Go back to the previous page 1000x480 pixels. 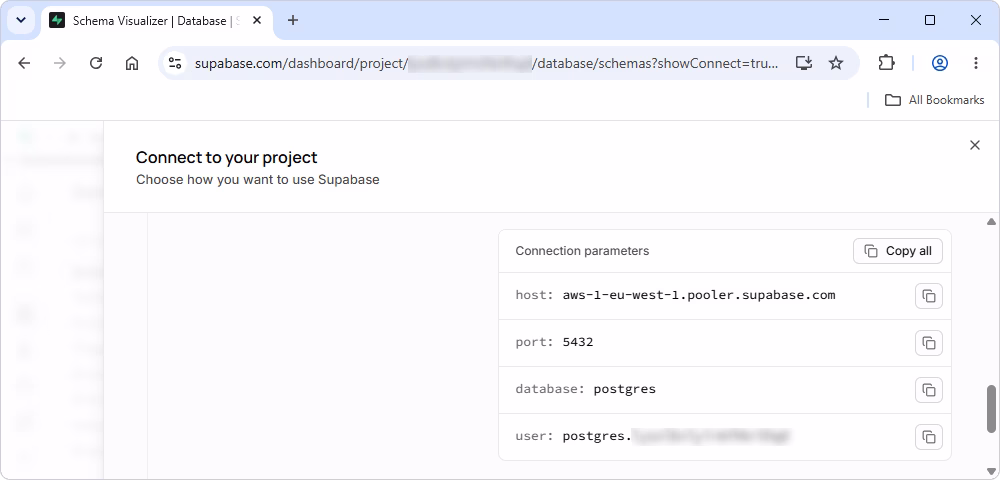(24, 63)
